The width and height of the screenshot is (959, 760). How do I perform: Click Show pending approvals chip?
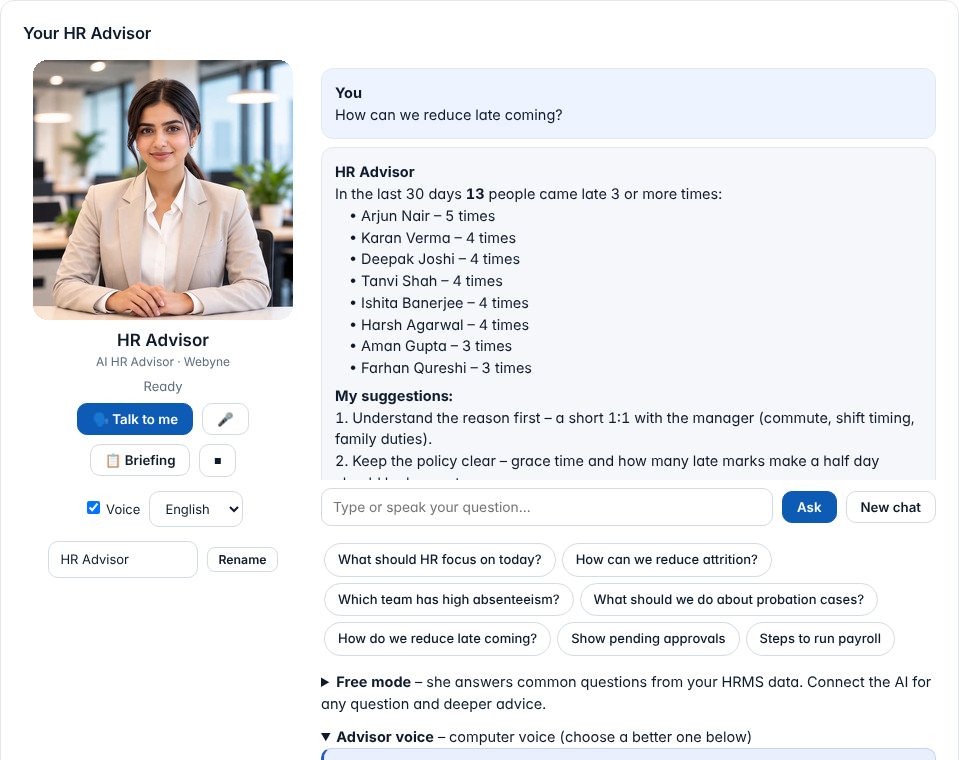648,638
